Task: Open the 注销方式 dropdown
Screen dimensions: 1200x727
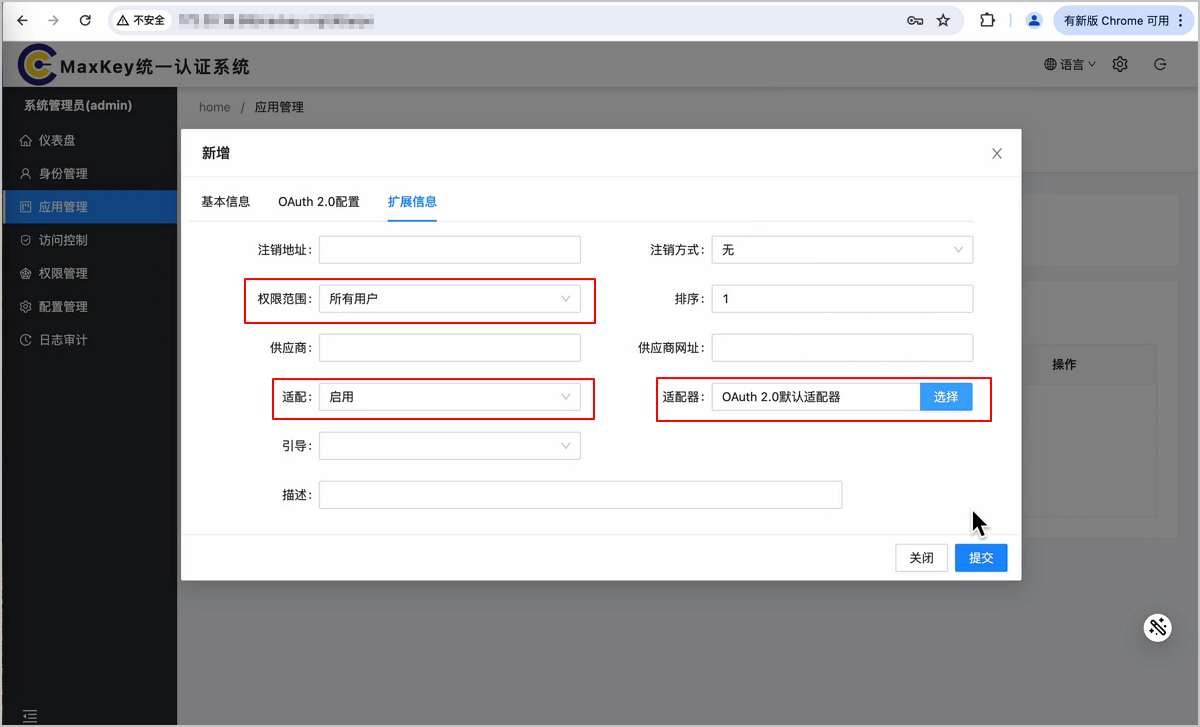Action: click(842, 249)
